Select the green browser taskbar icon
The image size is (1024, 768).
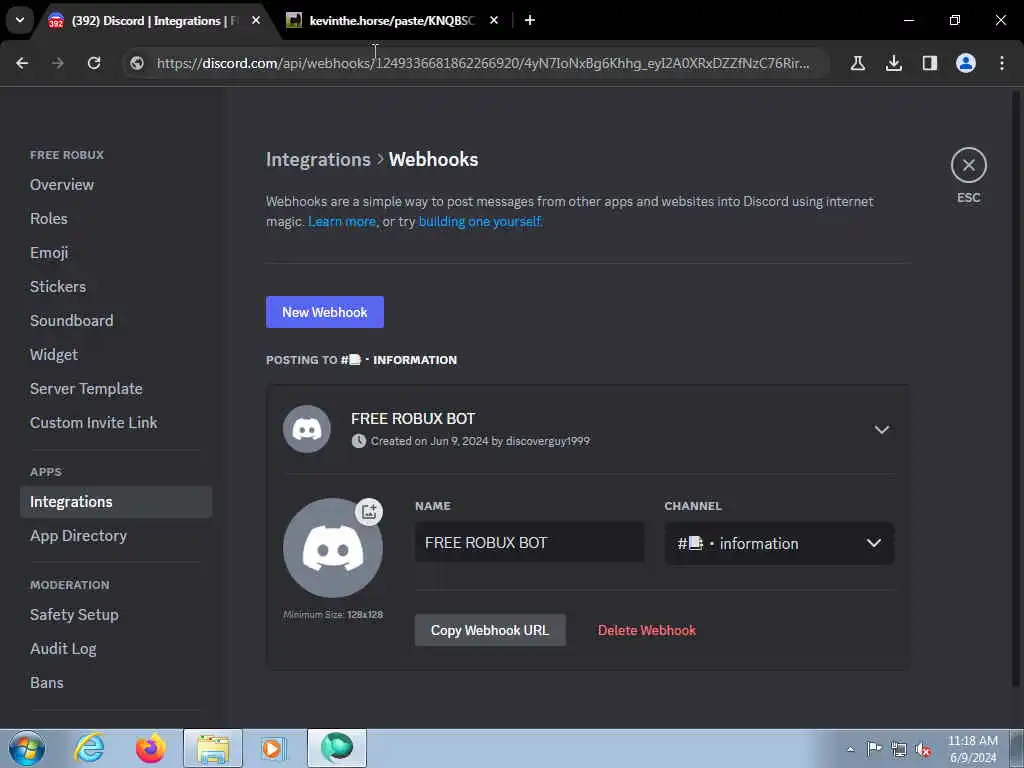tap(337, 748)
